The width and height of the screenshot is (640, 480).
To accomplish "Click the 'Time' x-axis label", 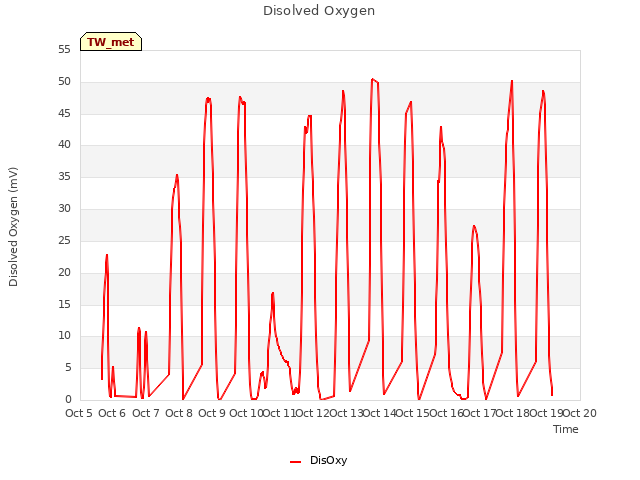I will (566, 429).
